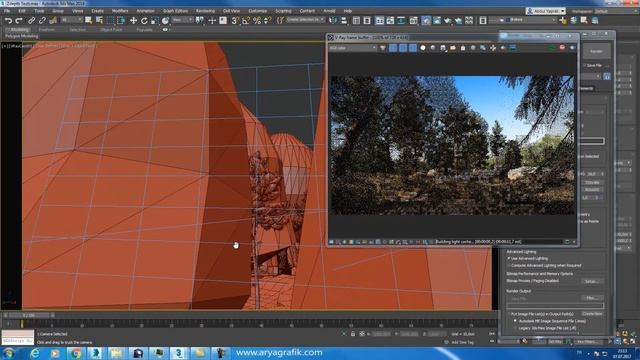
Task: Click white circle RGB icon in frame buffer
Action: (423, 48)
